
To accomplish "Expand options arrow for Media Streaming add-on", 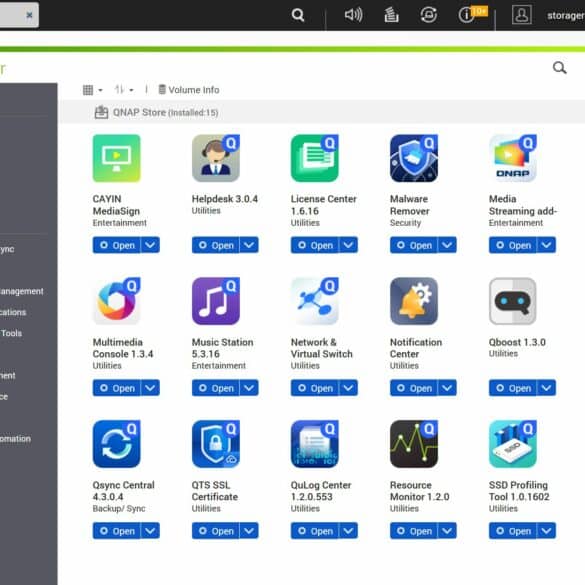I will pyautogui.click(x=546, y=245).
